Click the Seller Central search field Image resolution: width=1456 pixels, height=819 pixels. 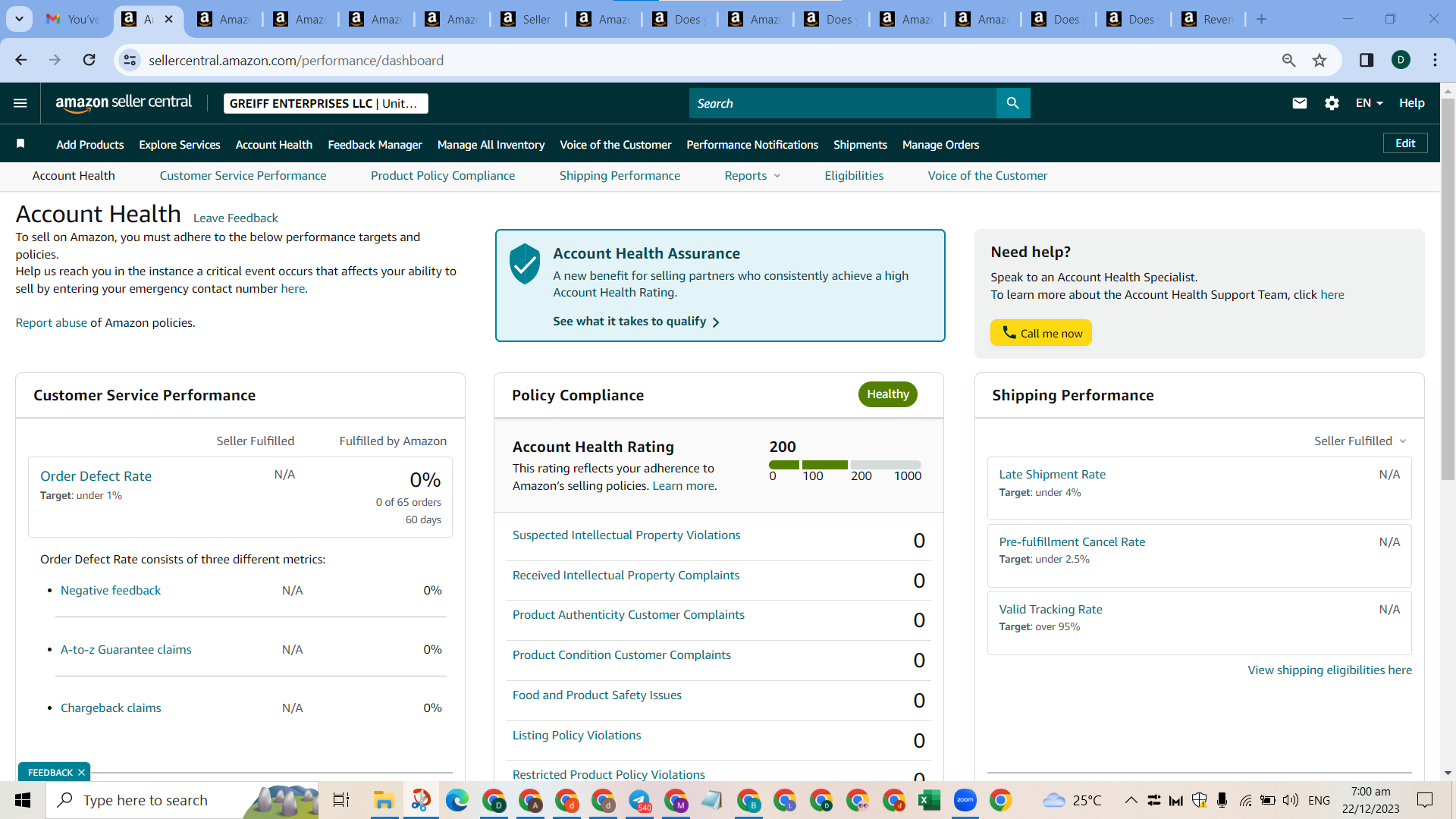843,103
